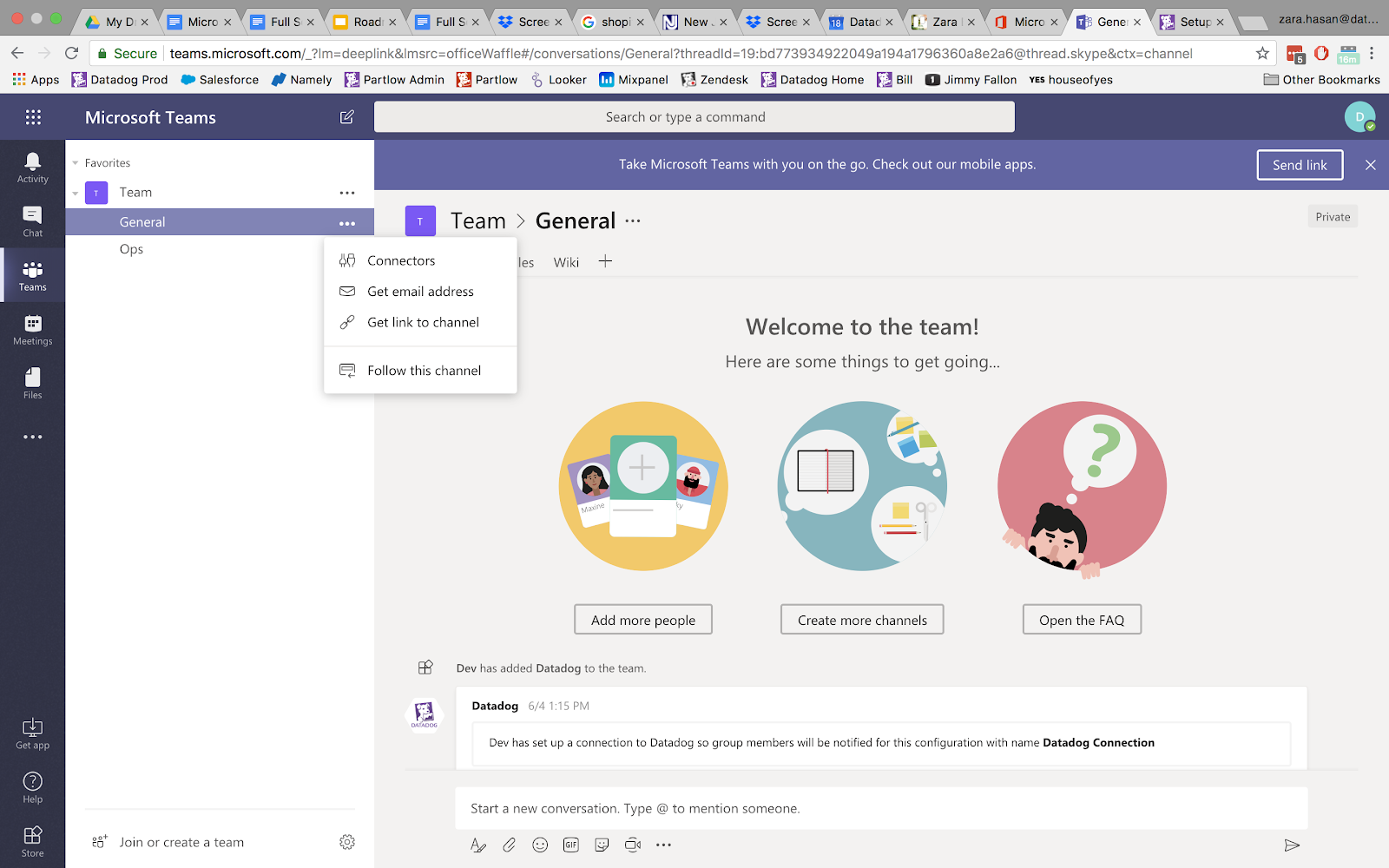Choose Get link to channel
Screen dimensions: 1389x868
click(x=420, y=322)
